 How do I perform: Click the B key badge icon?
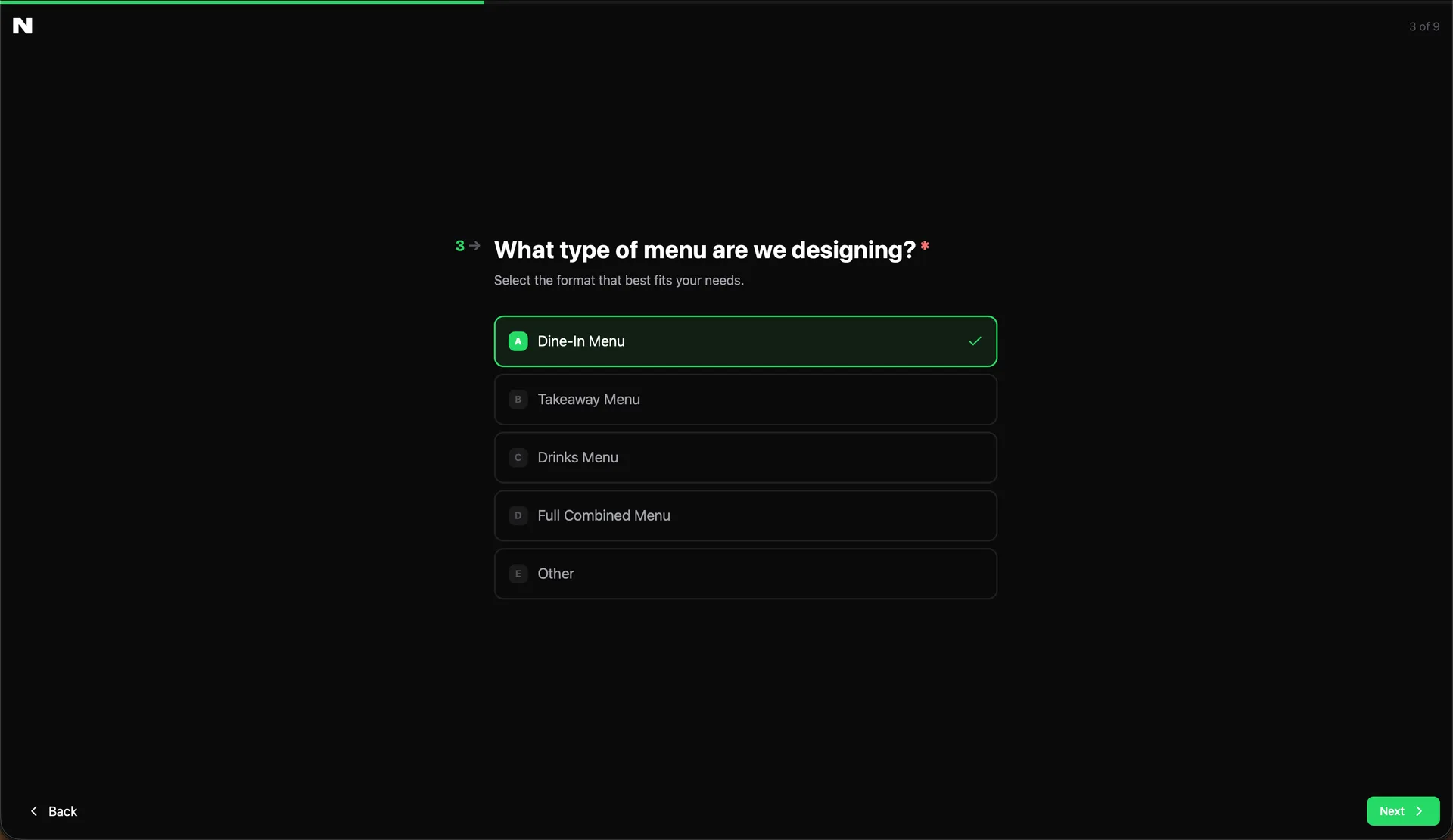point(518,400)
